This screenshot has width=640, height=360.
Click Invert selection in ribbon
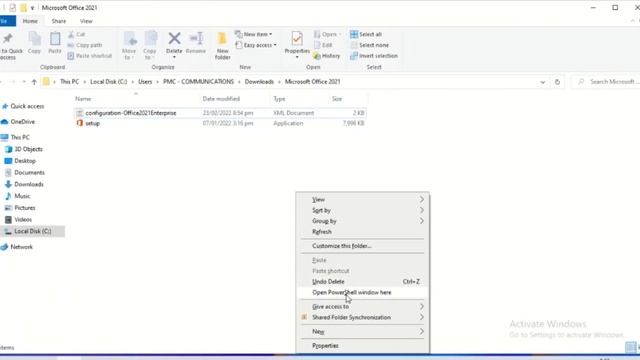(x=374, y=56)
